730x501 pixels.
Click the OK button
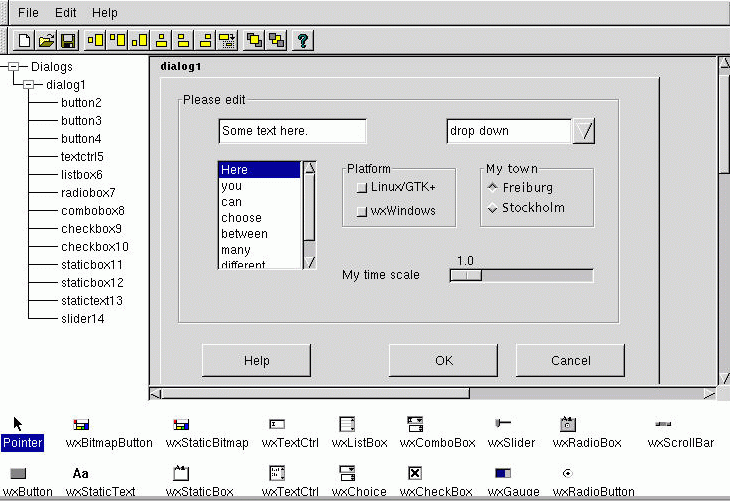click(443, 360)
